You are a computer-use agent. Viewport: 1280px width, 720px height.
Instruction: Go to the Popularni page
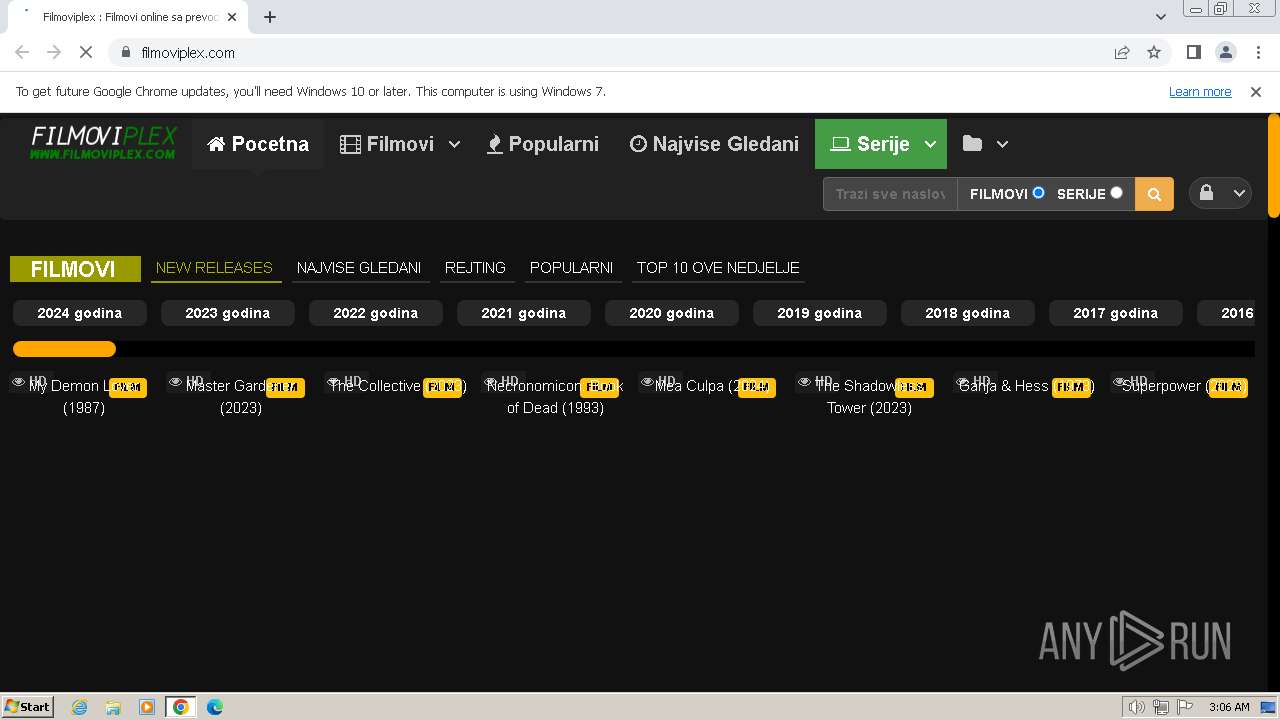point(542,144)
